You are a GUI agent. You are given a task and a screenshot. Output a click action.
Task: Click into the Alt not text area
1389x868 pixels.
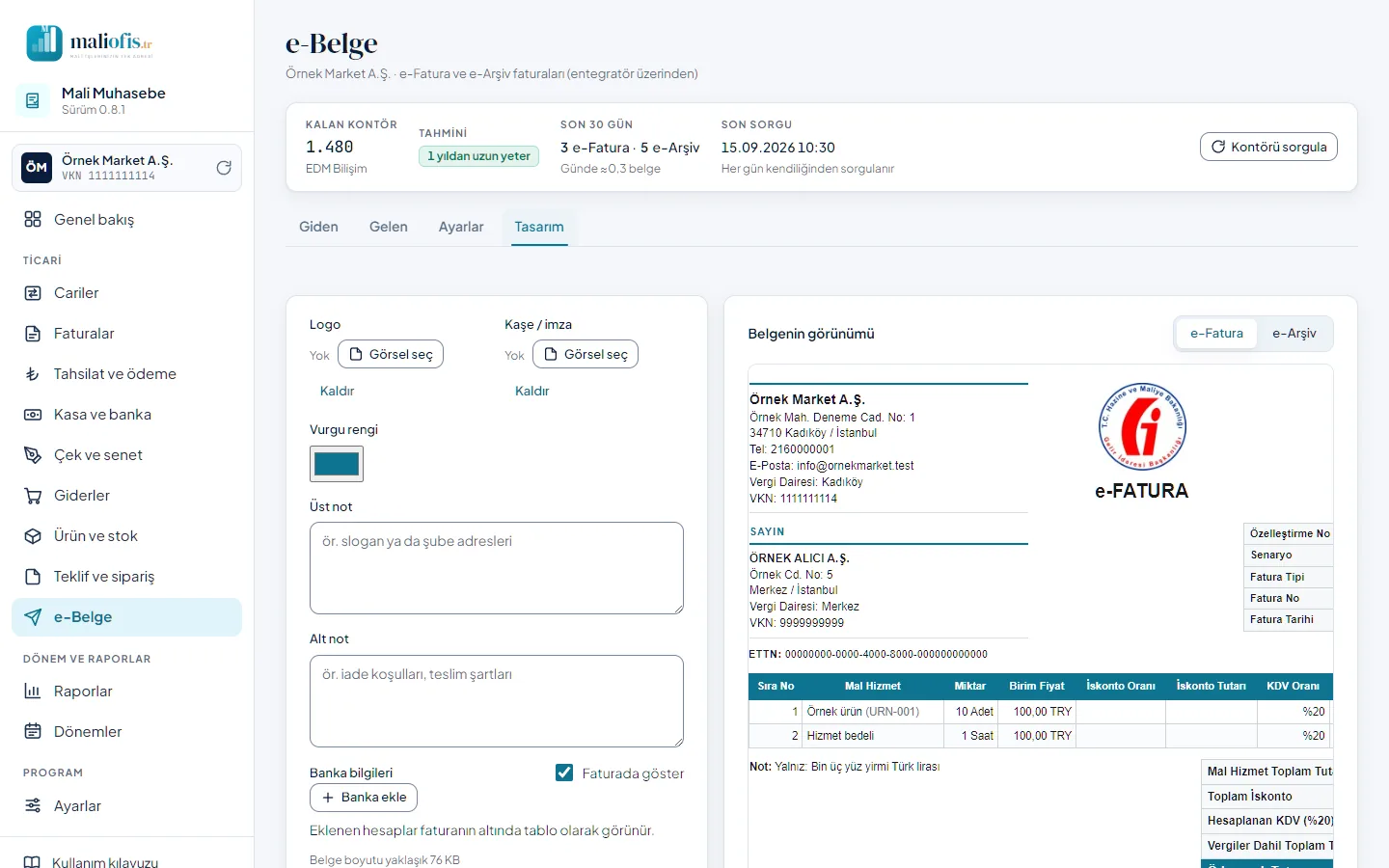[x=497, y=701]
